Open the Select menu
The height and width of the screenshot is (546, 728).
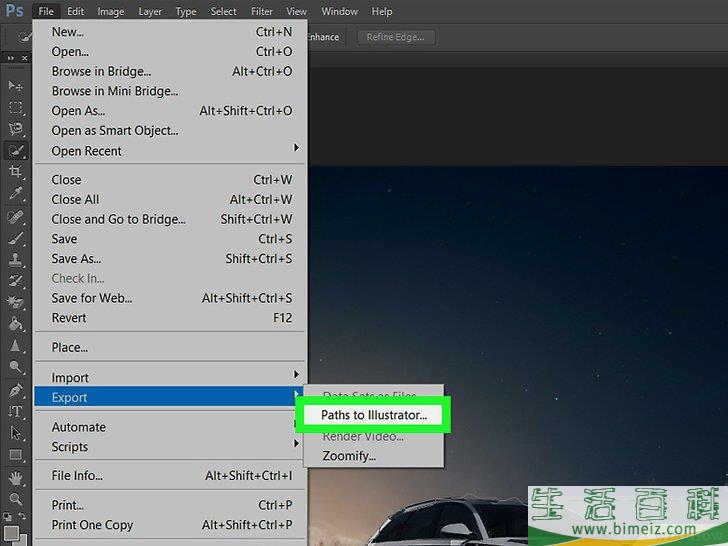click(x=223, y=11)
